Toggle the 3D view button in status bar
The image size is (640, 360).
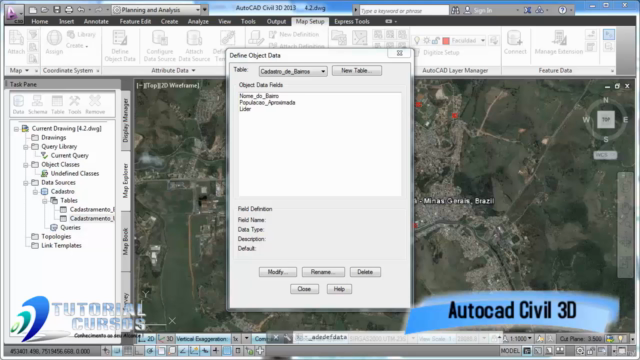click(166, 339)
